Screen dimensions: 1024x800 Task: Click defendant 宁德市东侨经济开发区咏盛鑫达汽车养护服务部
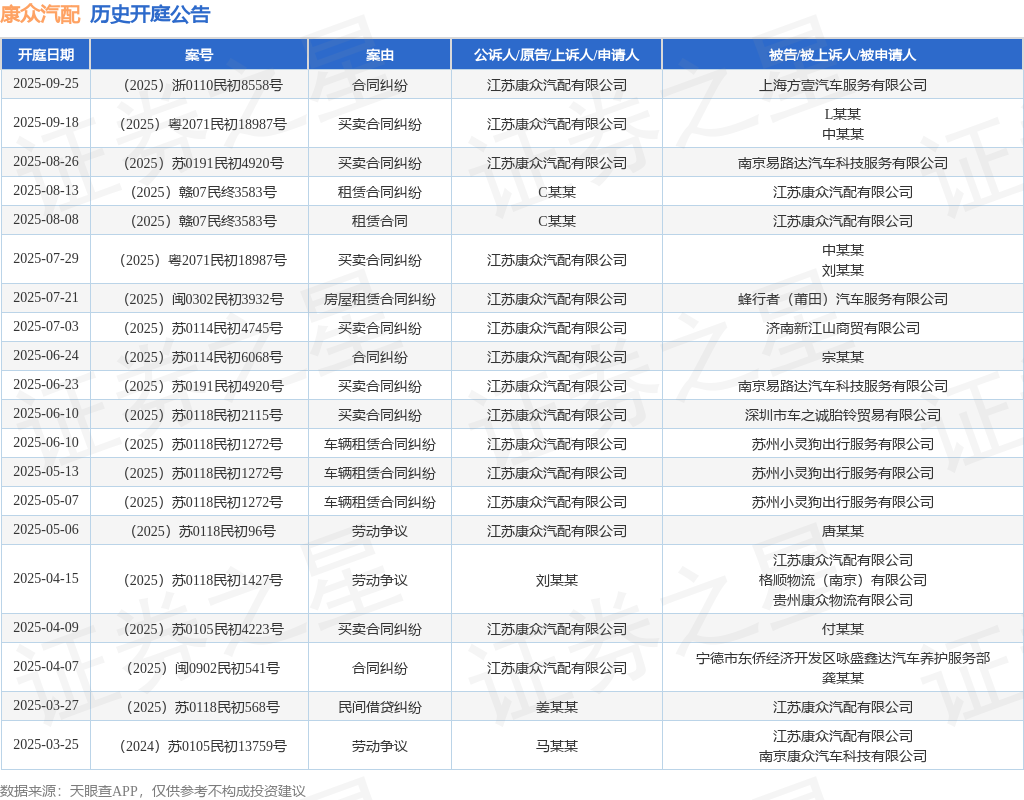click(x=842, y=658)
